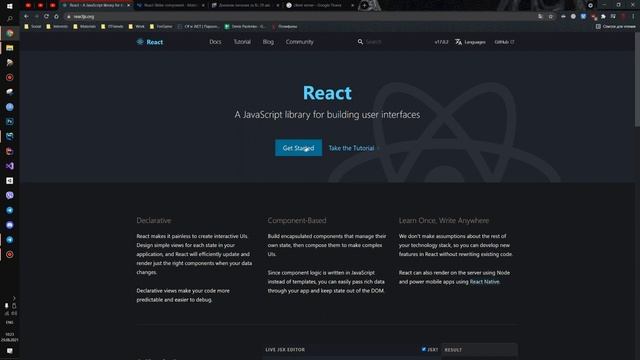Click the translate page icon in address bar

[540, 16]
